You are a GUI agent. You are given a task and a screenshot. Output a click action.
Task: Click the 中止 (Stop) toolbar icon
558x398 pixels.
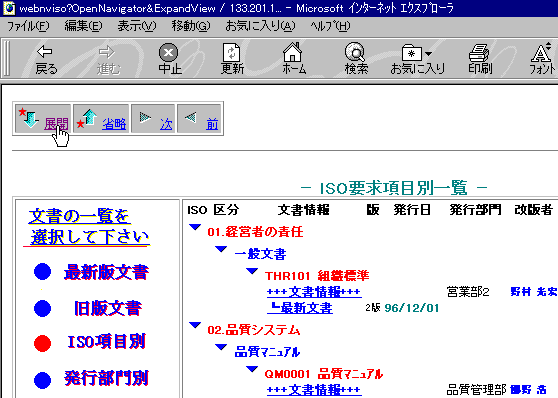pyautogui.click(x=169, y=59)
